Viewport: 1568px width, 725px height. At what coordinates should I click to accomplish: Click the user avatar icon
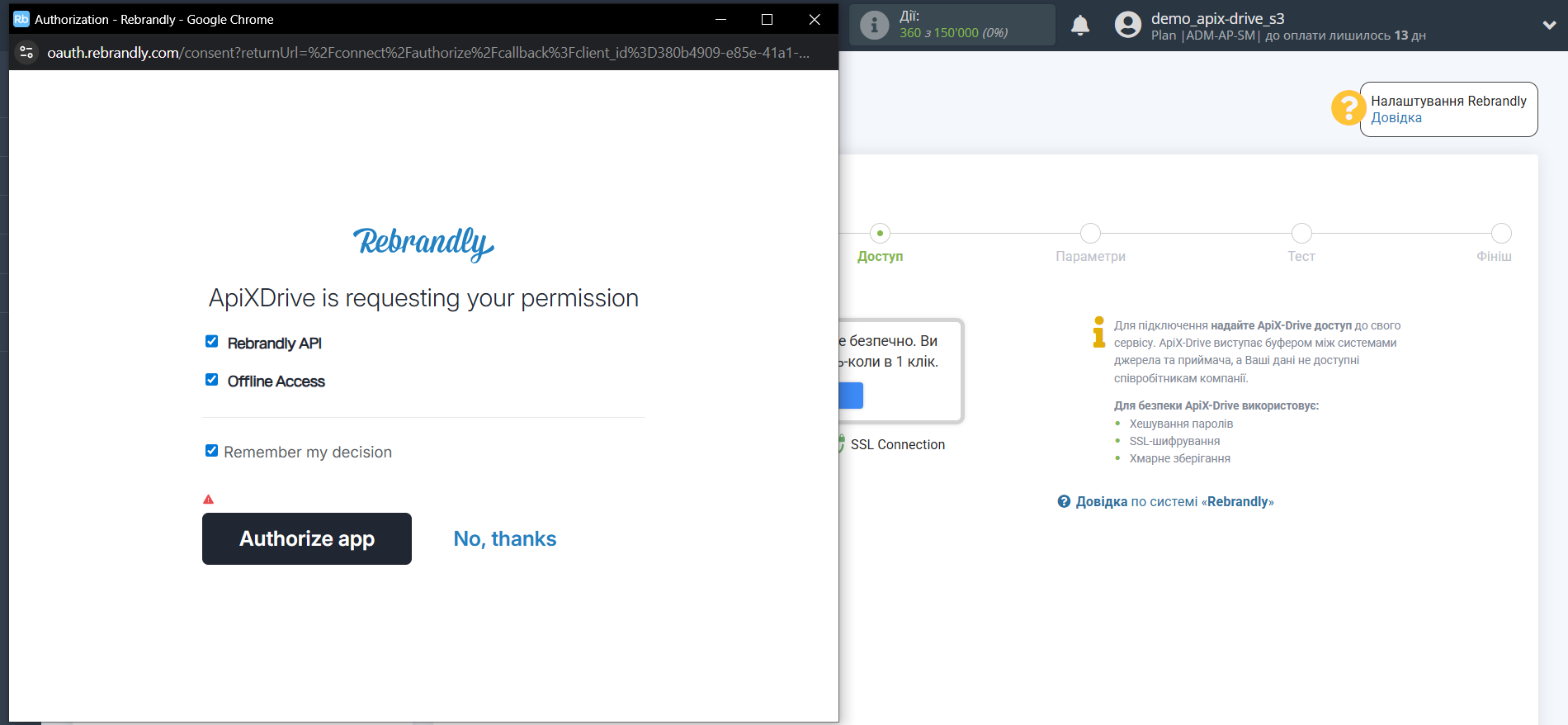(1128, 25)
